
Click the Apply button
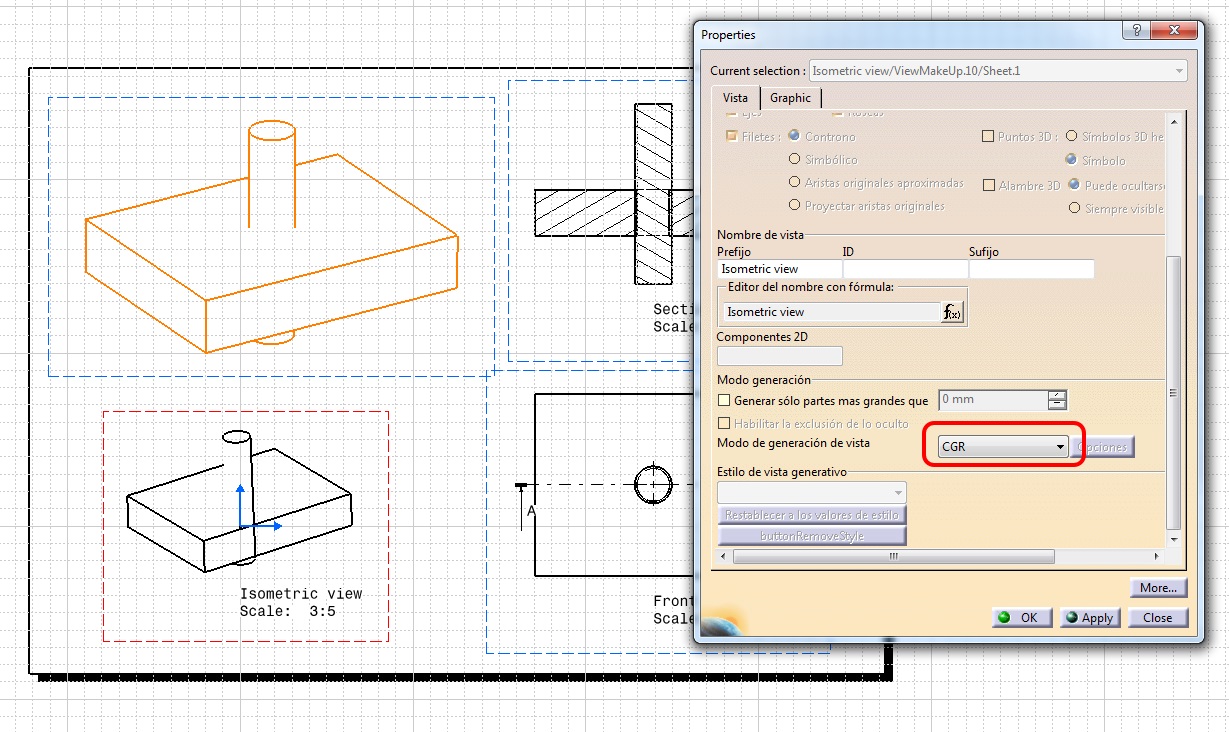click(1089, 618)
